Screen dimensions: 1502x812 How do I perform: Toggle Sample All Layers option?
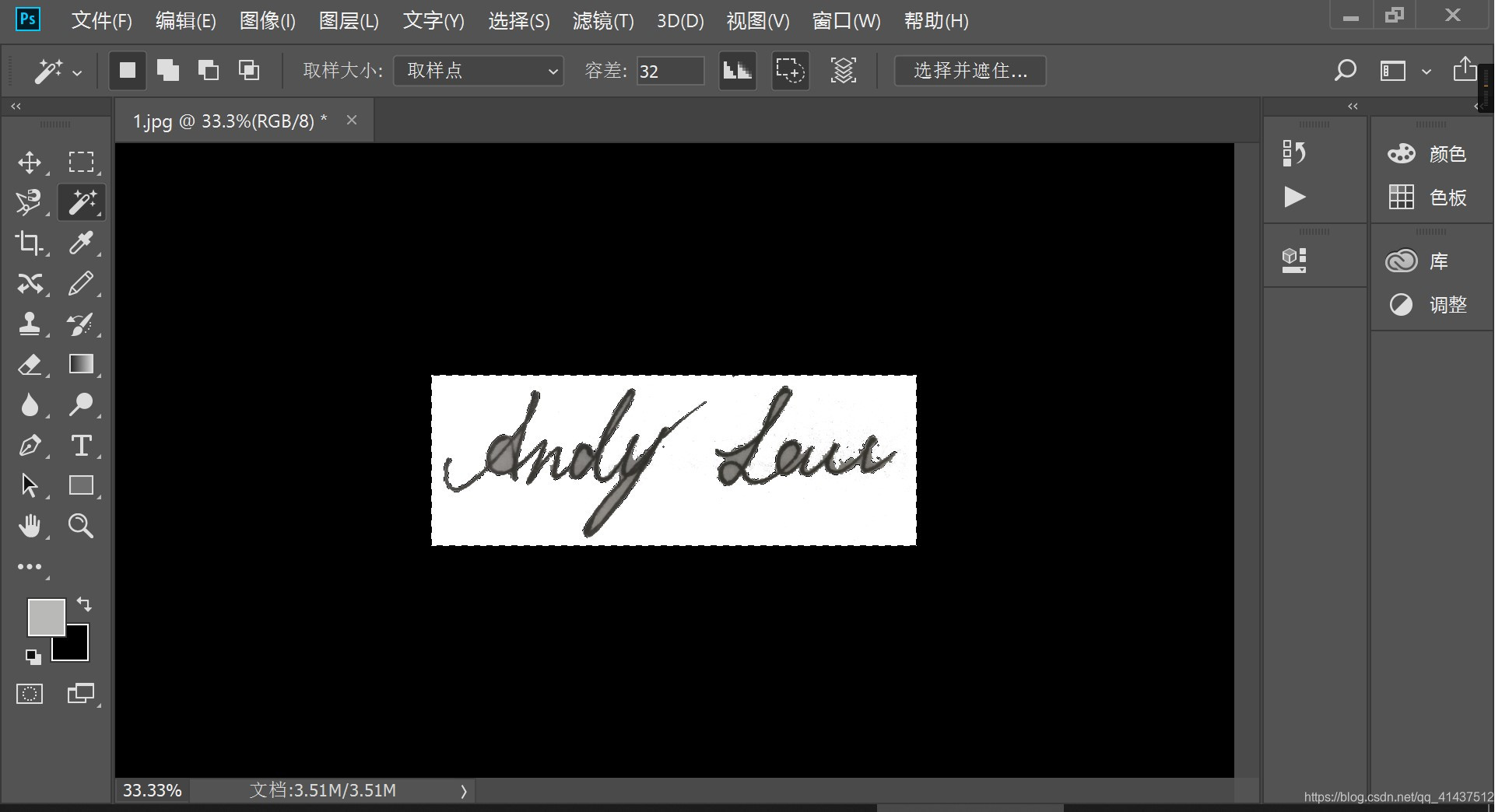pos(844,71)
